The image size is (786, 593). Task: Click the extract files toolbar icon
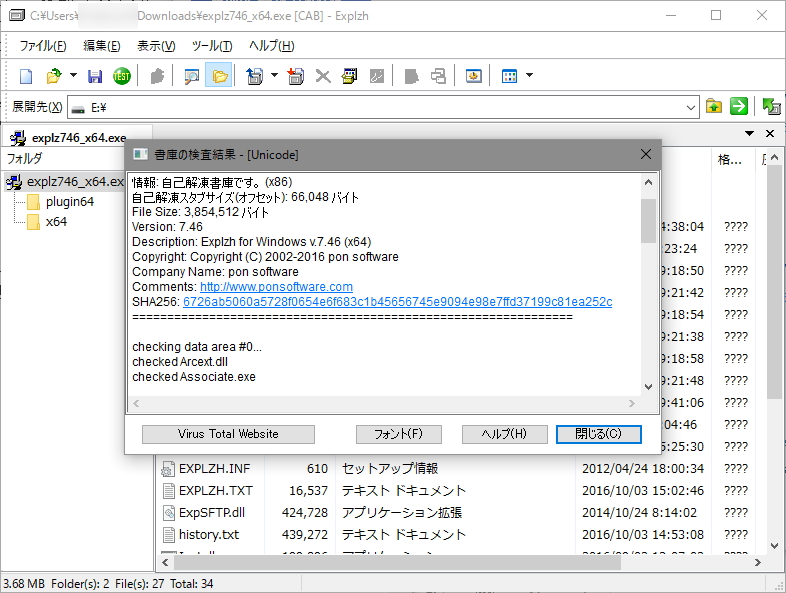255,76
